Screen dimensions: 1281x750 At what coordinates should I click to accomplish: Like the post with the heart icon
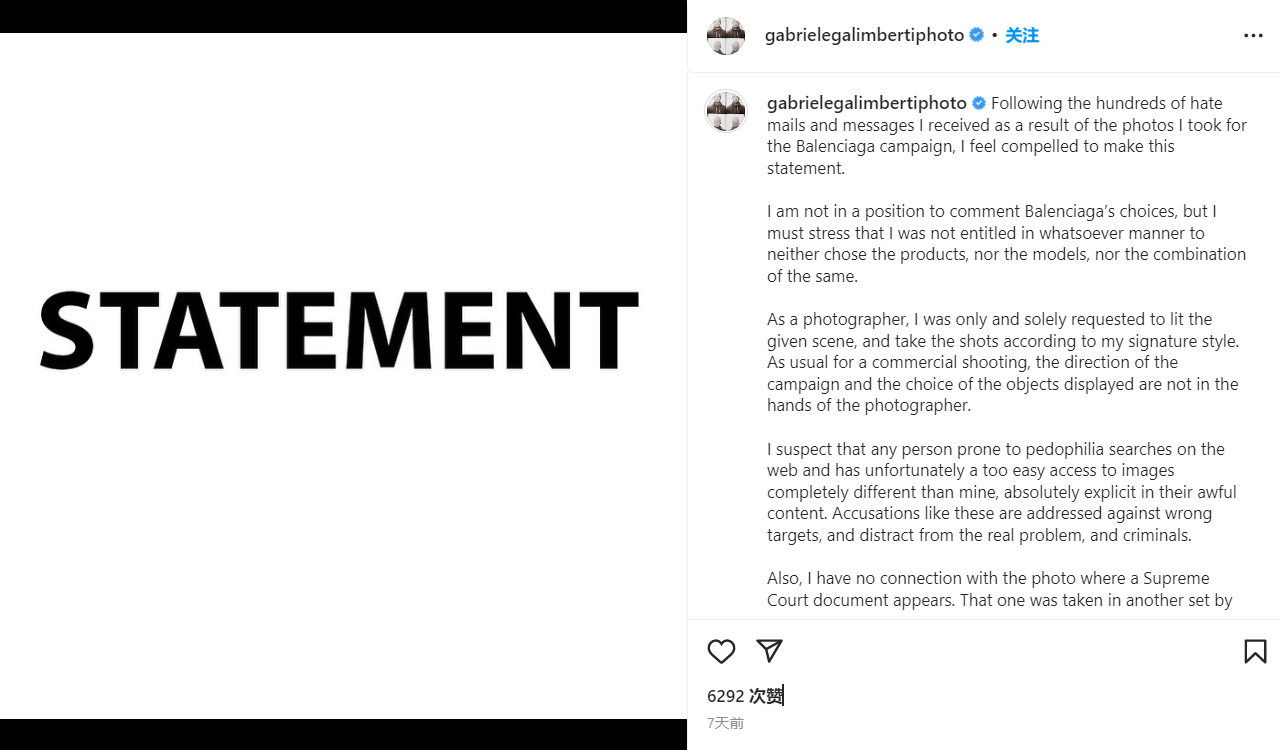(x=721, y=652)
